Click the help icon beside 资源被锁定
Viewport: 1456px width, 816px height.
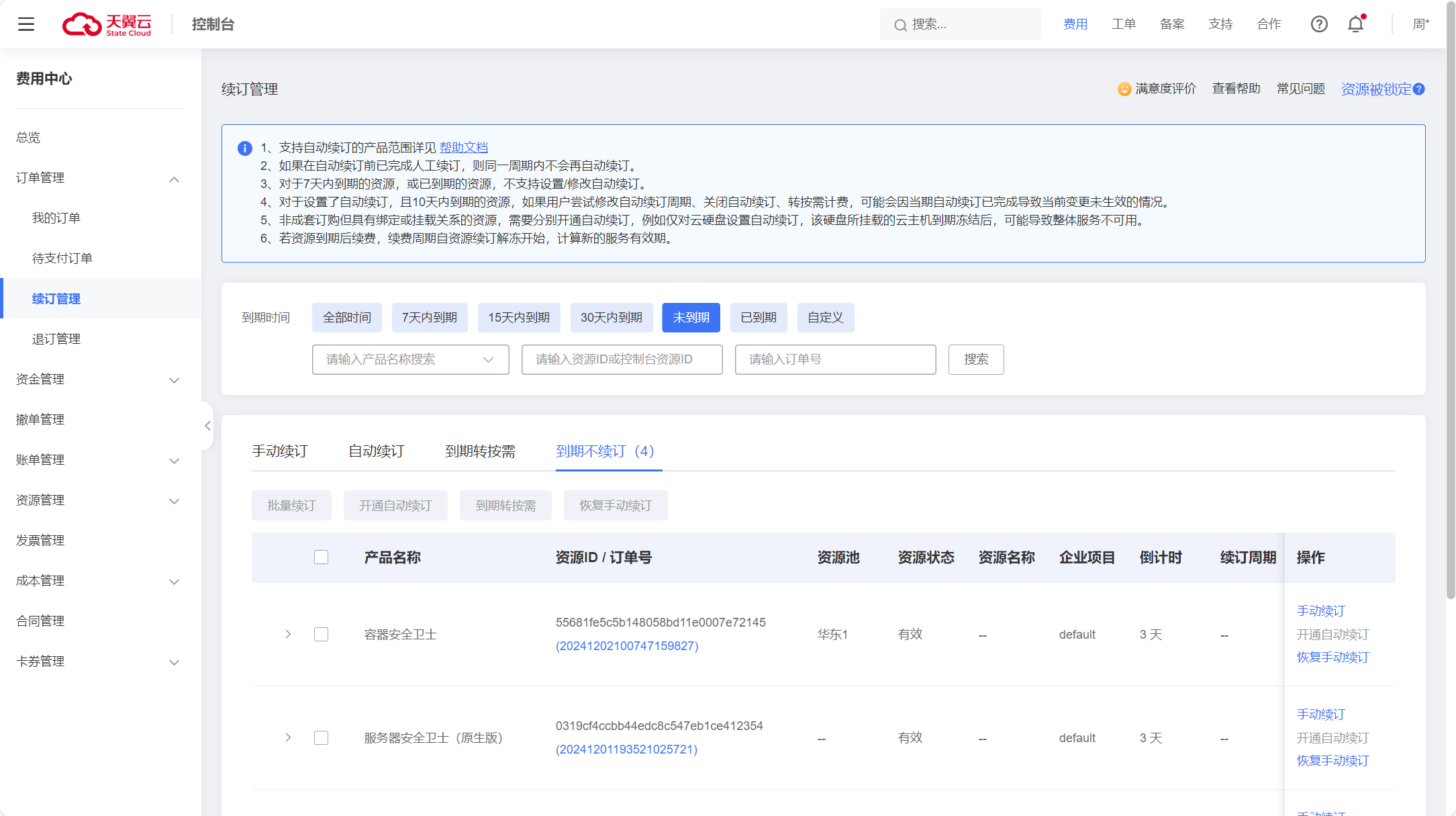click(1418, 89)
